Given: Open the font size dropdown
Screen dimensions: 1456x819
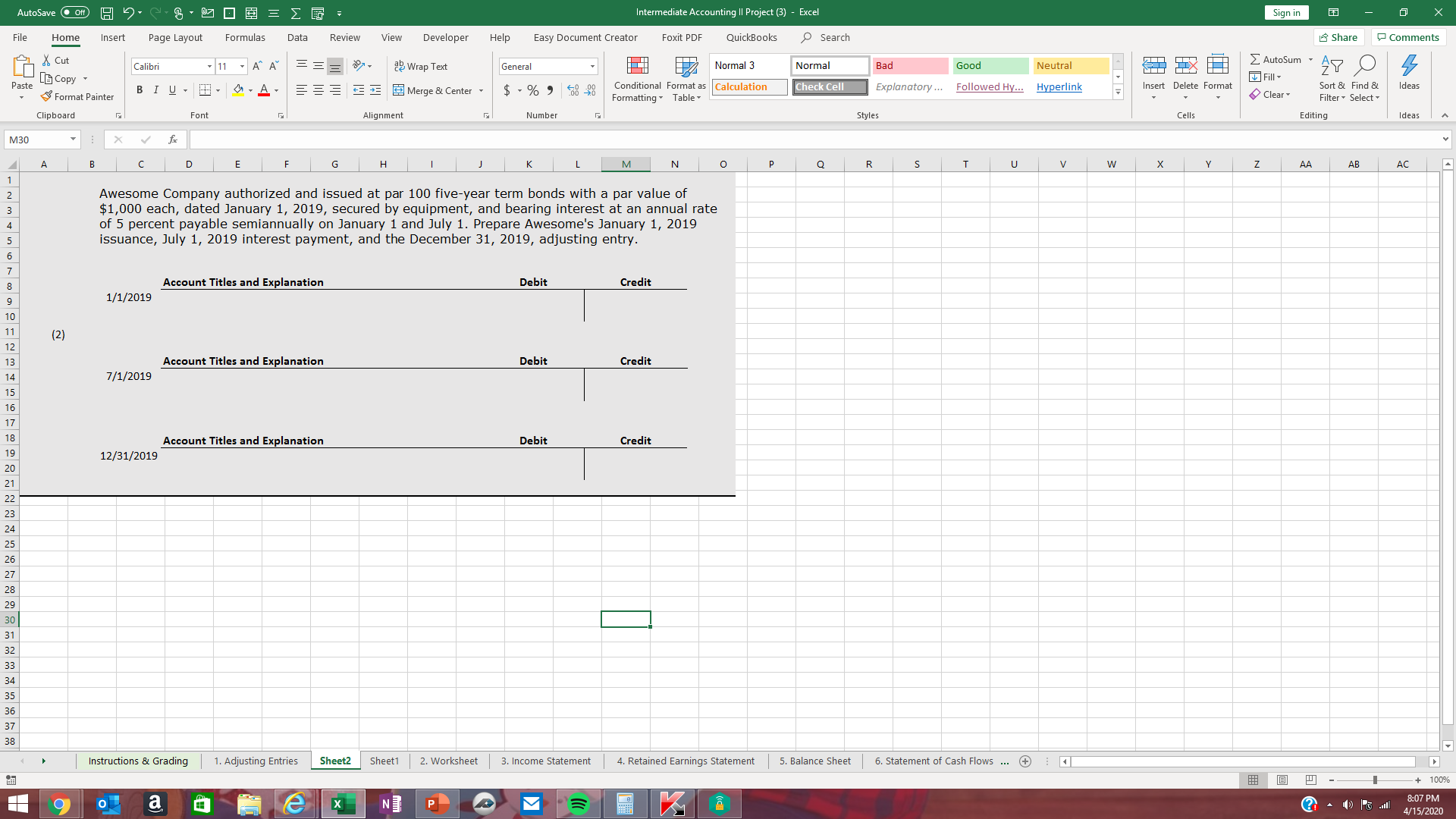Looking at the screenshot, I should coord(243,66).
